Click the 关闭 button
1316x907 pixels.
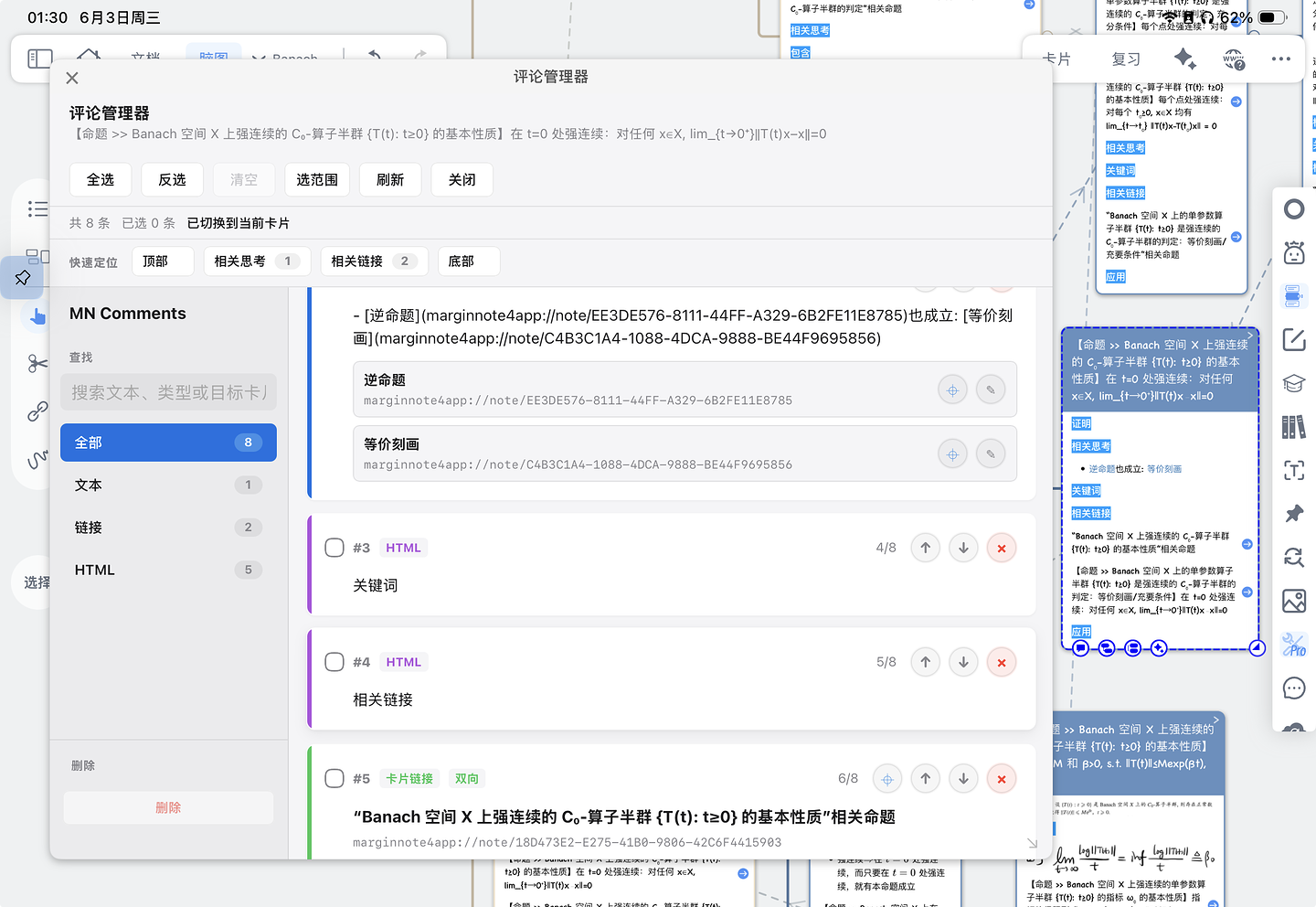[x=462, y=180]
